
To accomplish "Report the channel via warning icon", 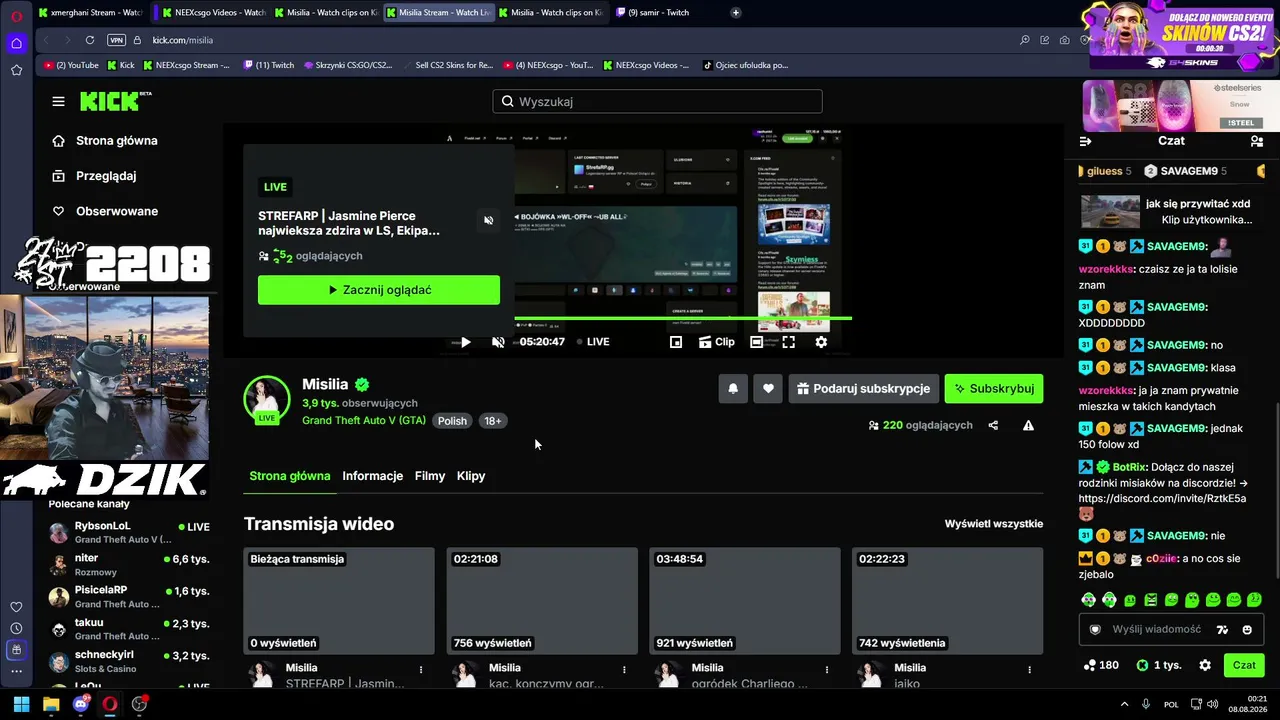I will pyautogui.click(x=1028, y=425).
